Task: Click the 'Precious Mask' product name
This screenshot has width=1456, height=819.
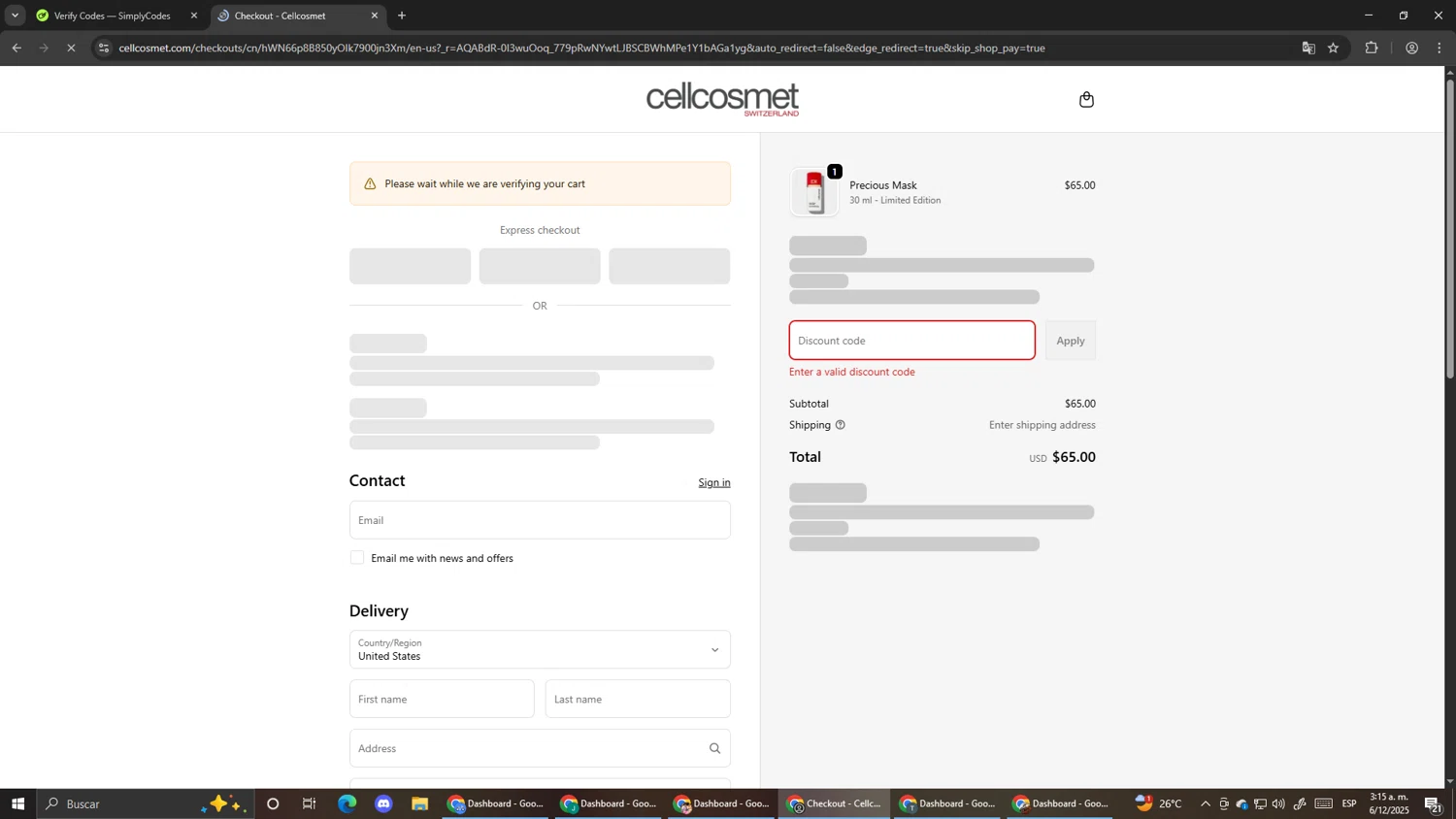Action: (883, 185)
